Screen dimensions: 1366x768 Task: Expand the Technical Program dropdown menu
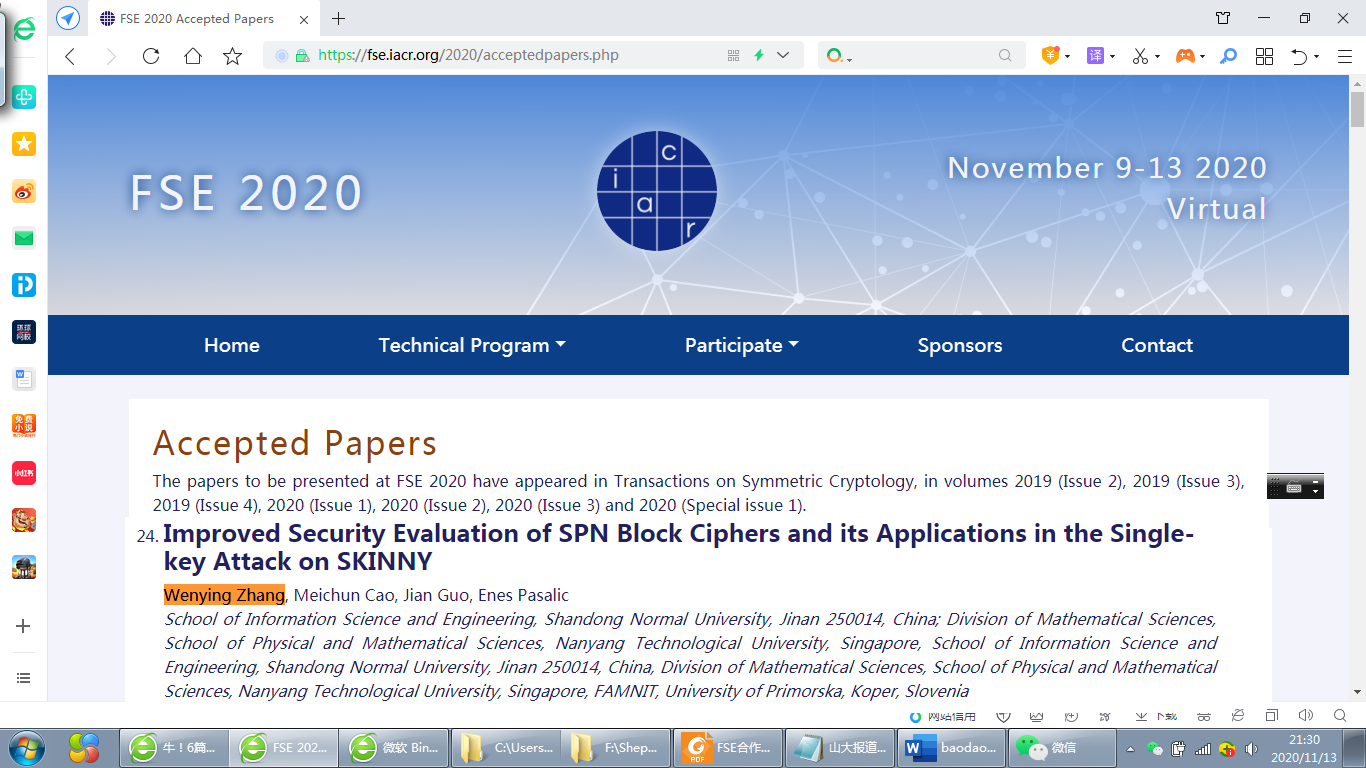coord(471,345)
